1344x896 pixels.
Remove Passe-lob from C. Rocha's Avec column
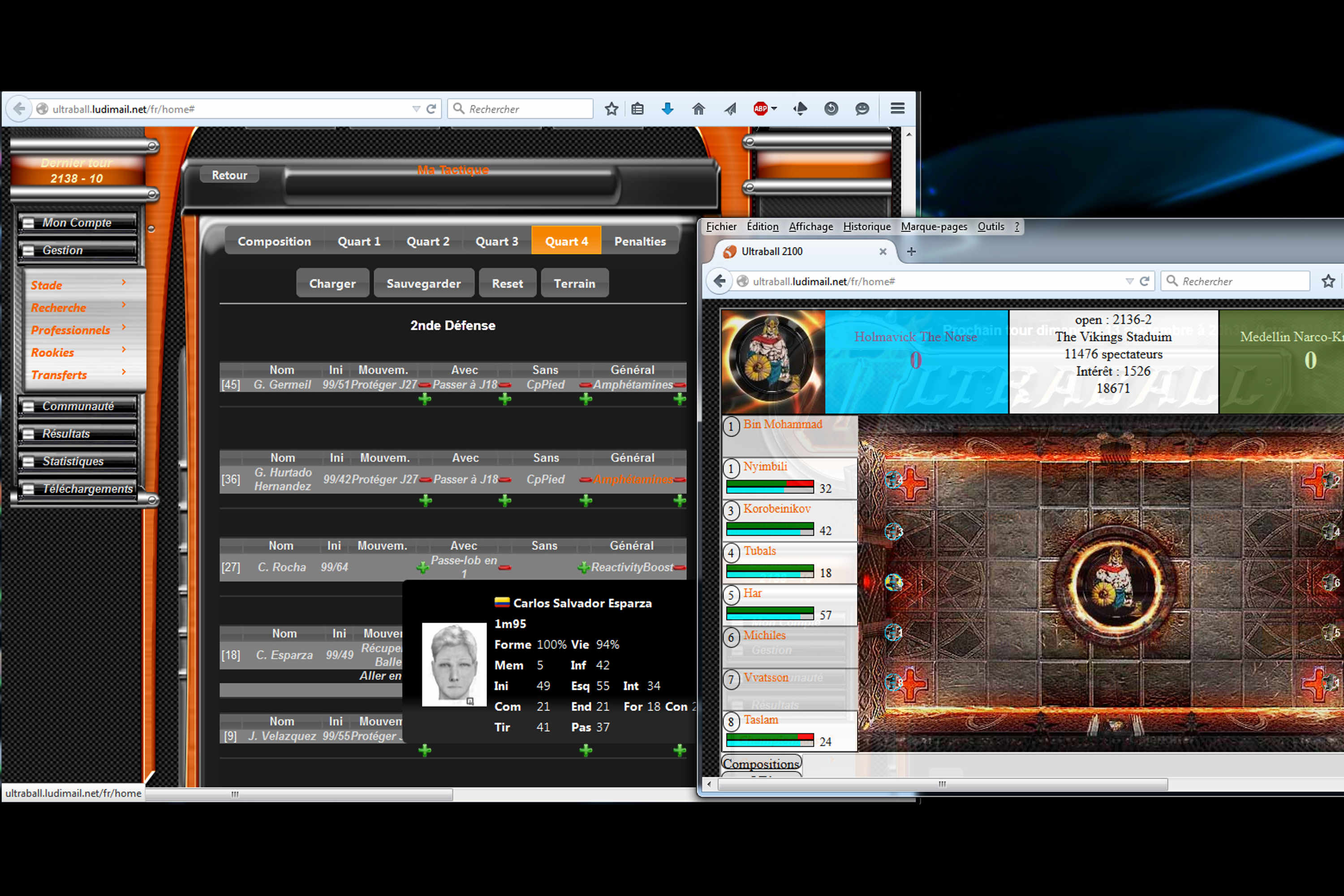[504, 568]
